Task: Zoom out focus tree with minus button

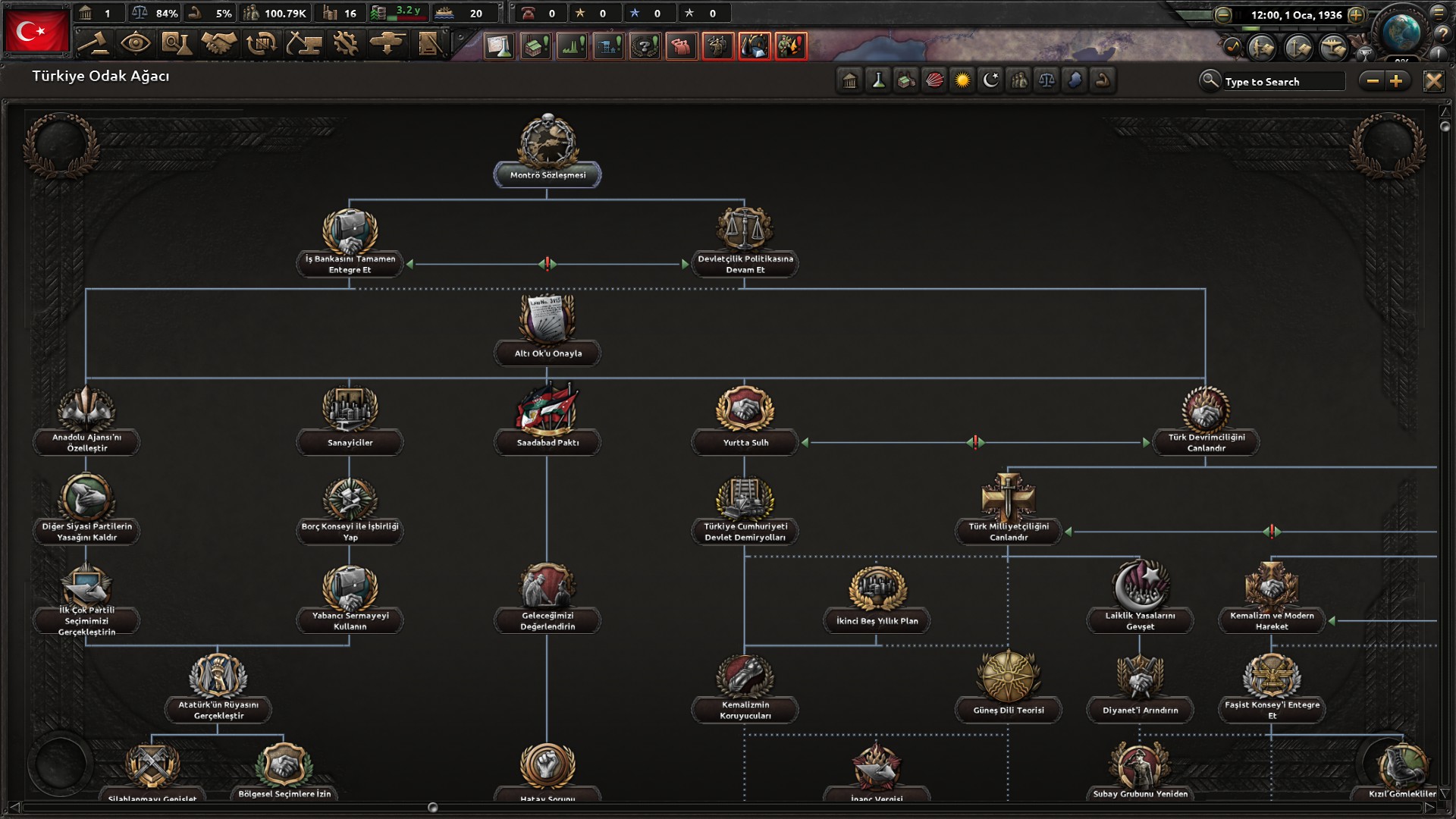Action: 1373,81
